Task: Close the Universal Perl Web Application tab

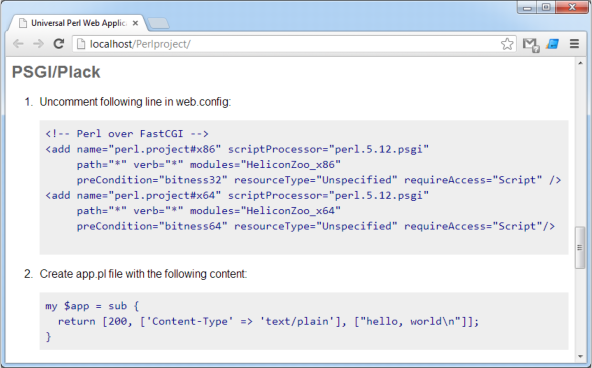Action: point(136,23)
